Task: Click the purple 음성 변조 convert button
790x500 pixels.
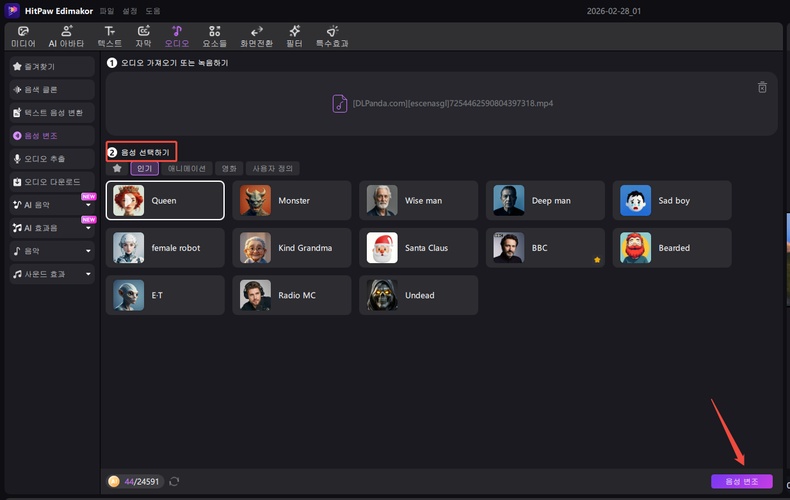Action: pyautogui.click(x=741, y=482)
